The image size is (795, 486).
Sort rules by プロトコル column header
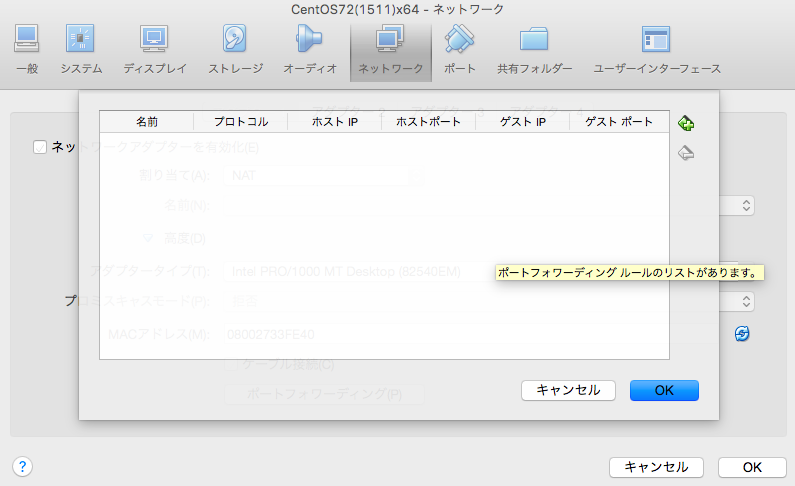pos(241,122)
